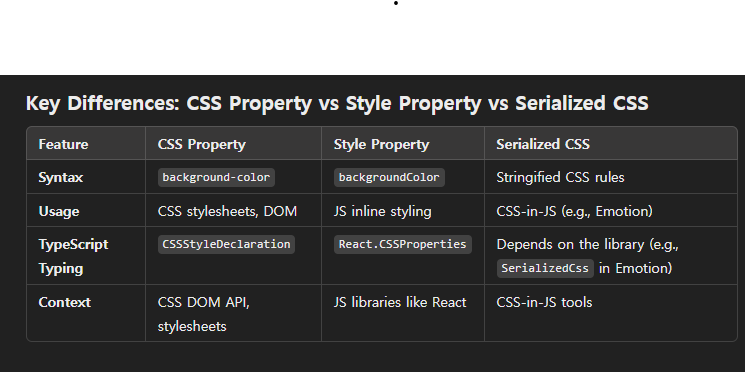Click the Feature column header

(x=63, y=144)
